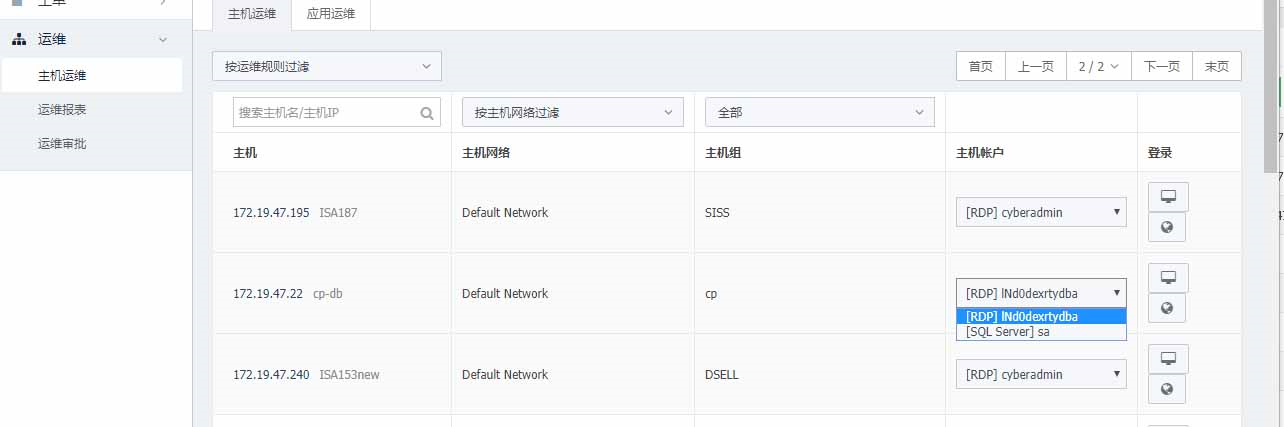
Task: Open the 按主机网络过滤 dropdown
Action: pos(573,112)
